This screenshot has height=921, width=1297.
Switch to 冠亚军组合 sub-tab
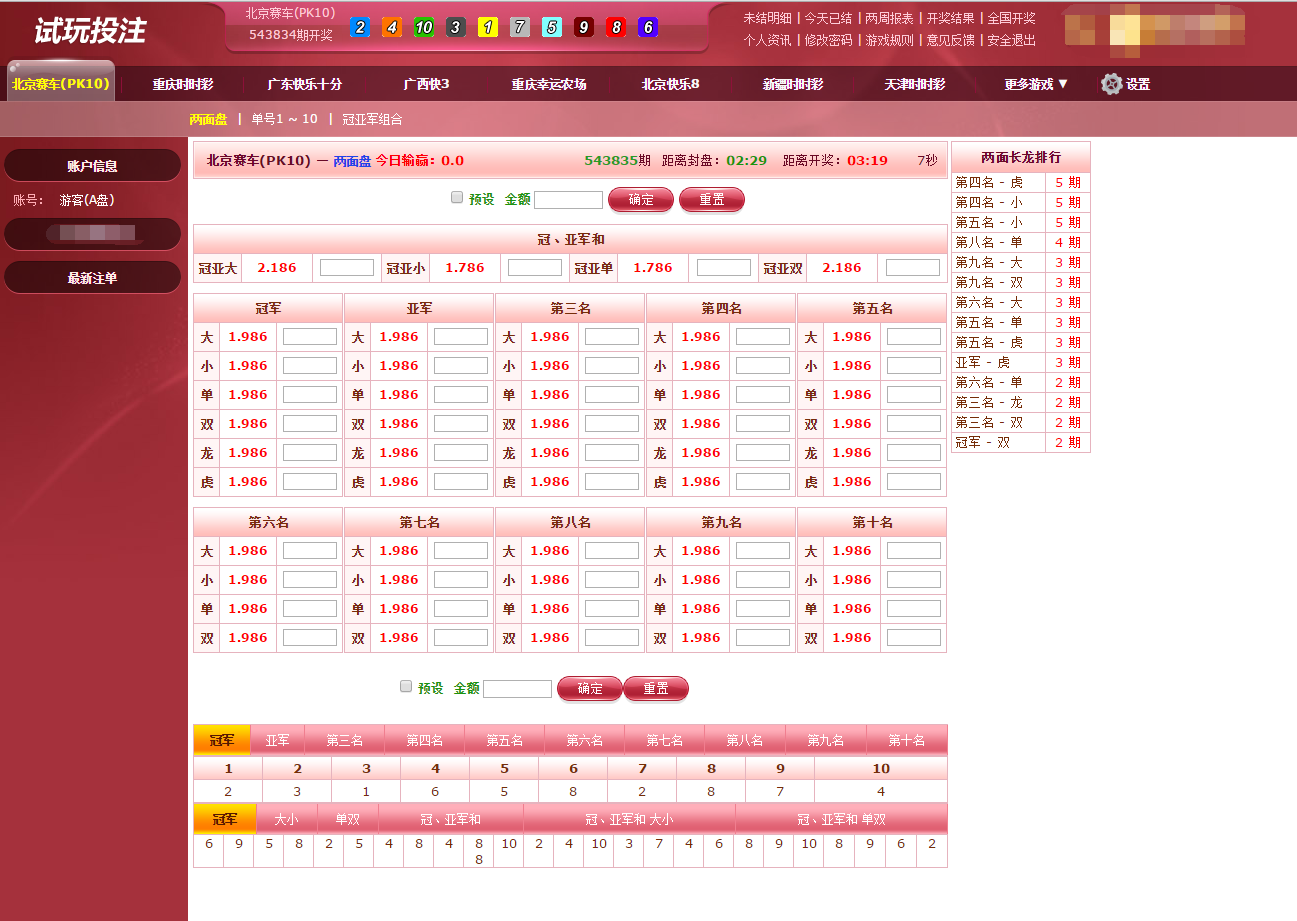[x=372, y=119]
